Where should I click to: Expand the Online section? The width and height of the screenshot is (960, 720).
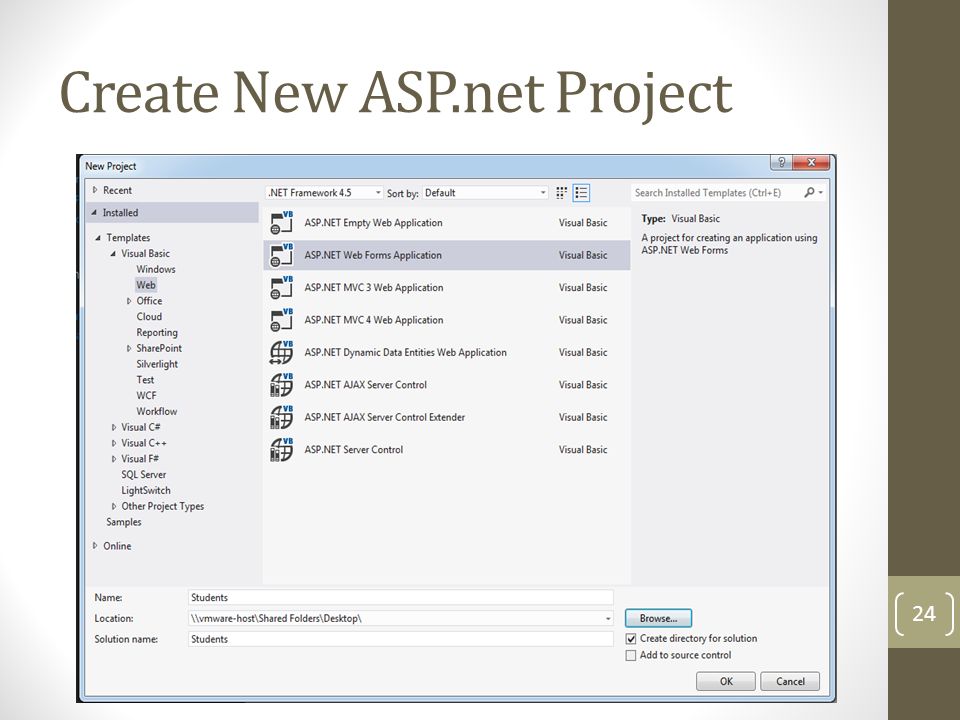coord(95,546)
